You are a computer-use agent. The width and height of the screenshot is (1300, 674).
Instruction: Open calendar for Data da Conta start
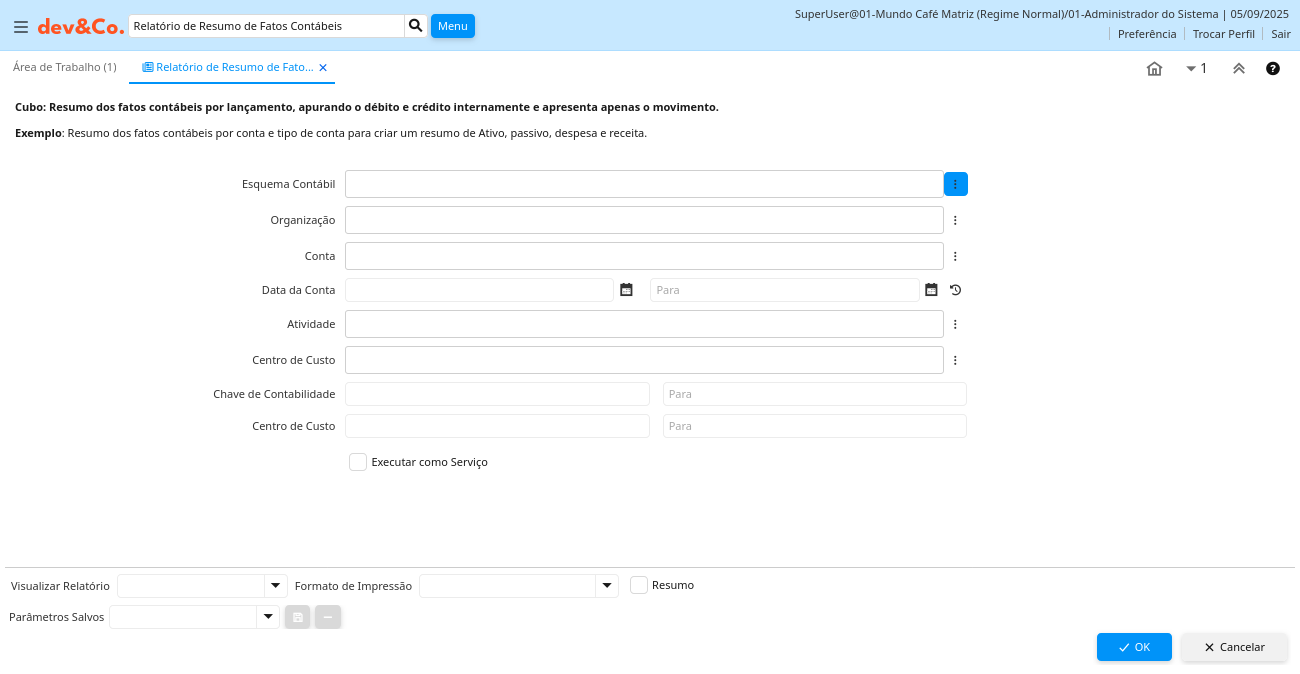point(626,290)
